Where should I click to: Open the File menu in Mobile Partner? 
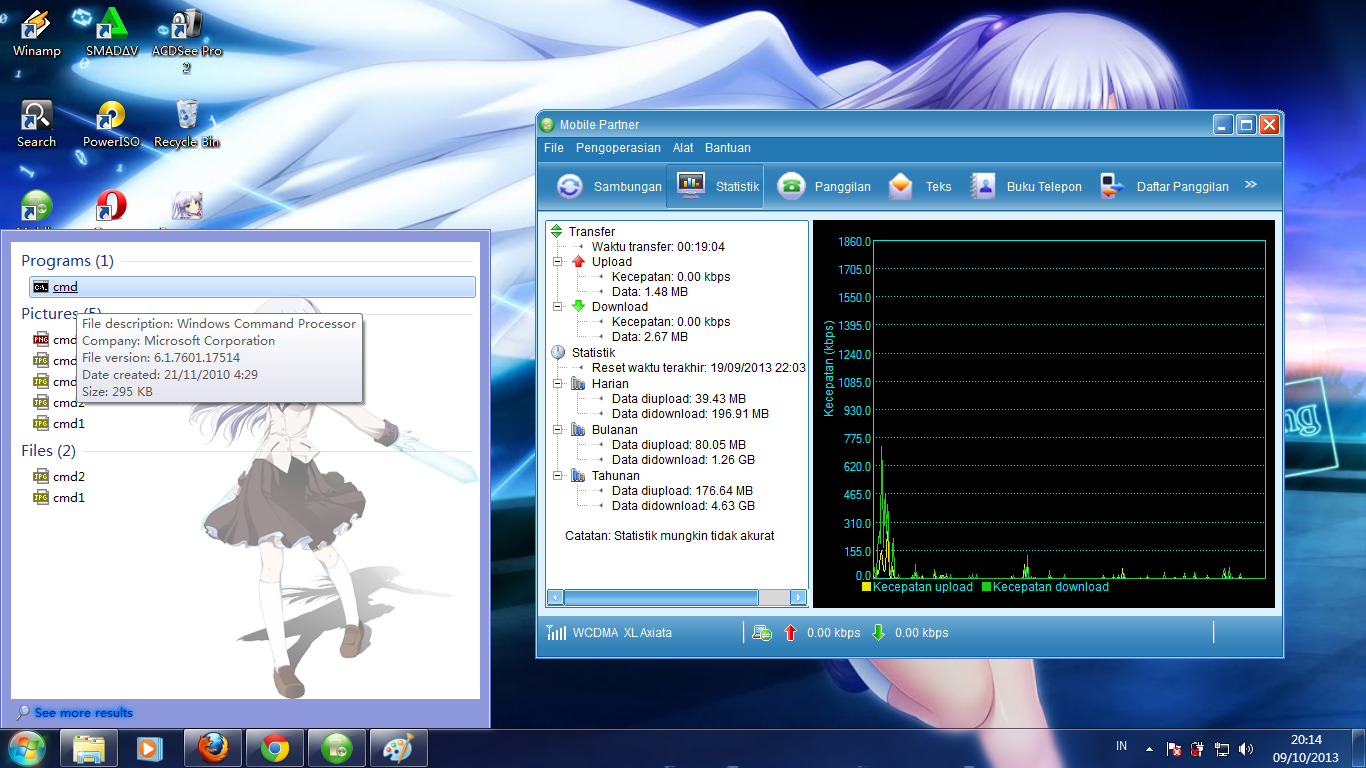(554, 148)
